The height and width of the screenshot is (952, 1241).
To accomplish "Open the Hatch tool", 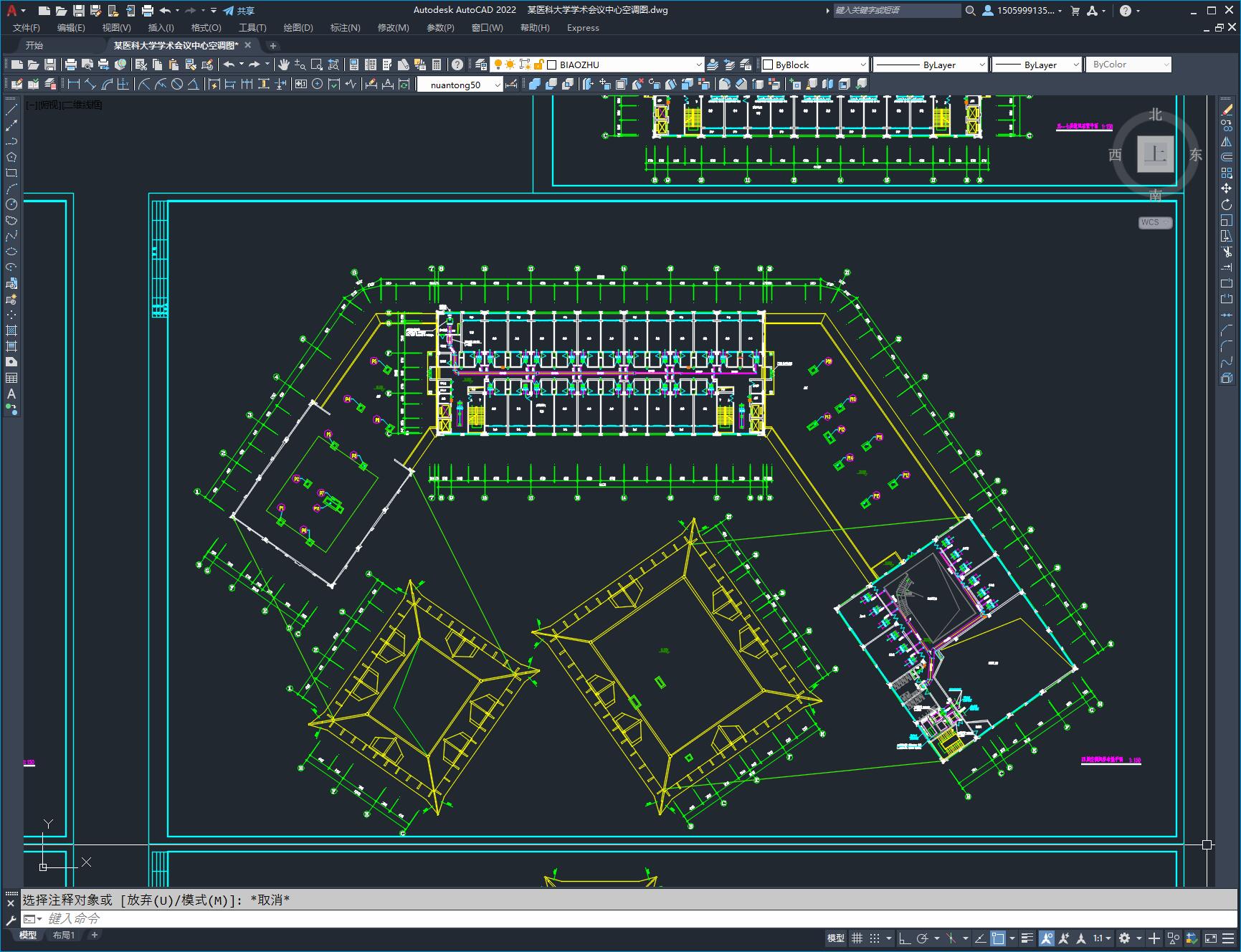I will [x=11, y=330].
